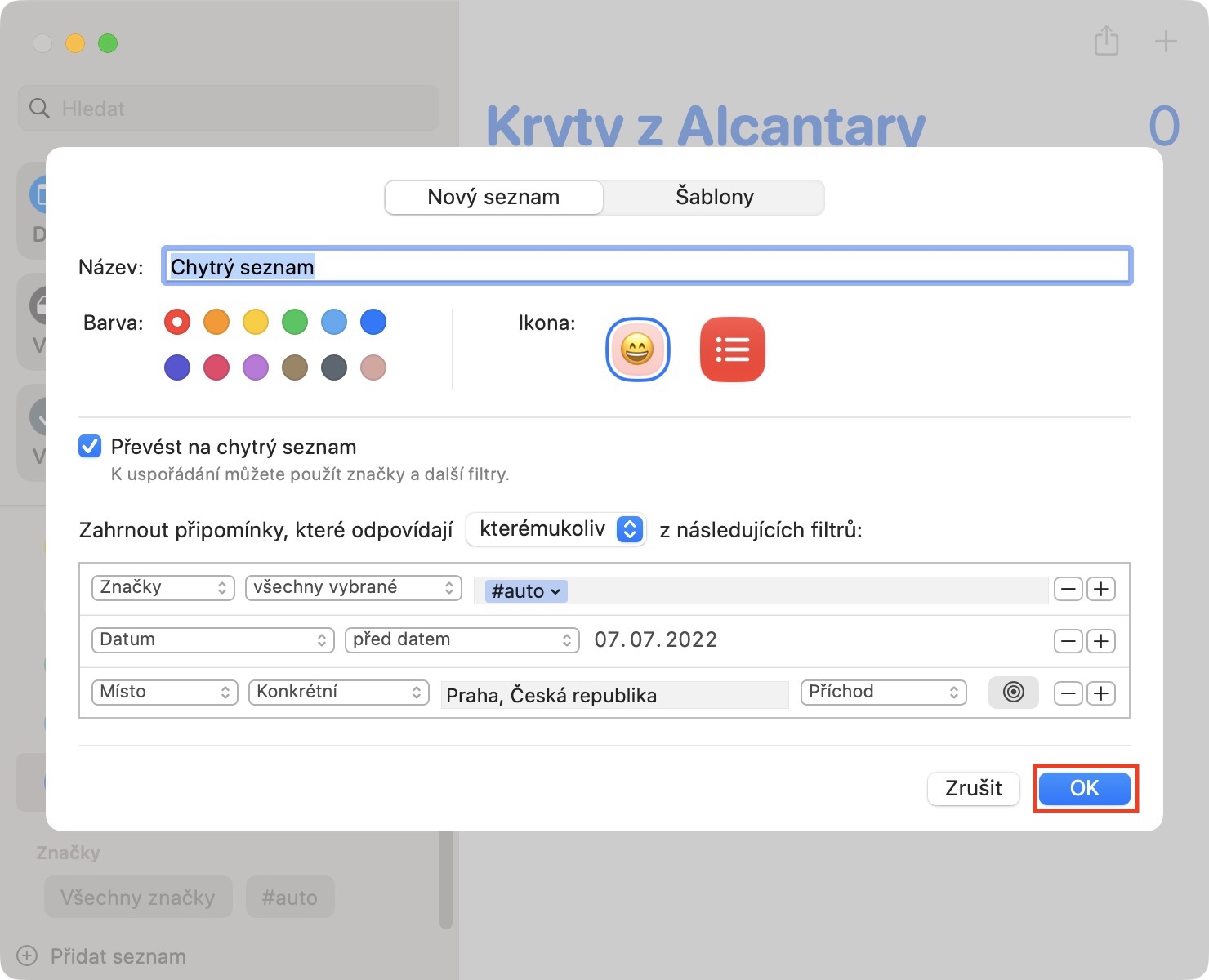This screenshot has width=1209, height=980.
Task: Remove the Značky filter row with minus
Action: click(1068, 589)
